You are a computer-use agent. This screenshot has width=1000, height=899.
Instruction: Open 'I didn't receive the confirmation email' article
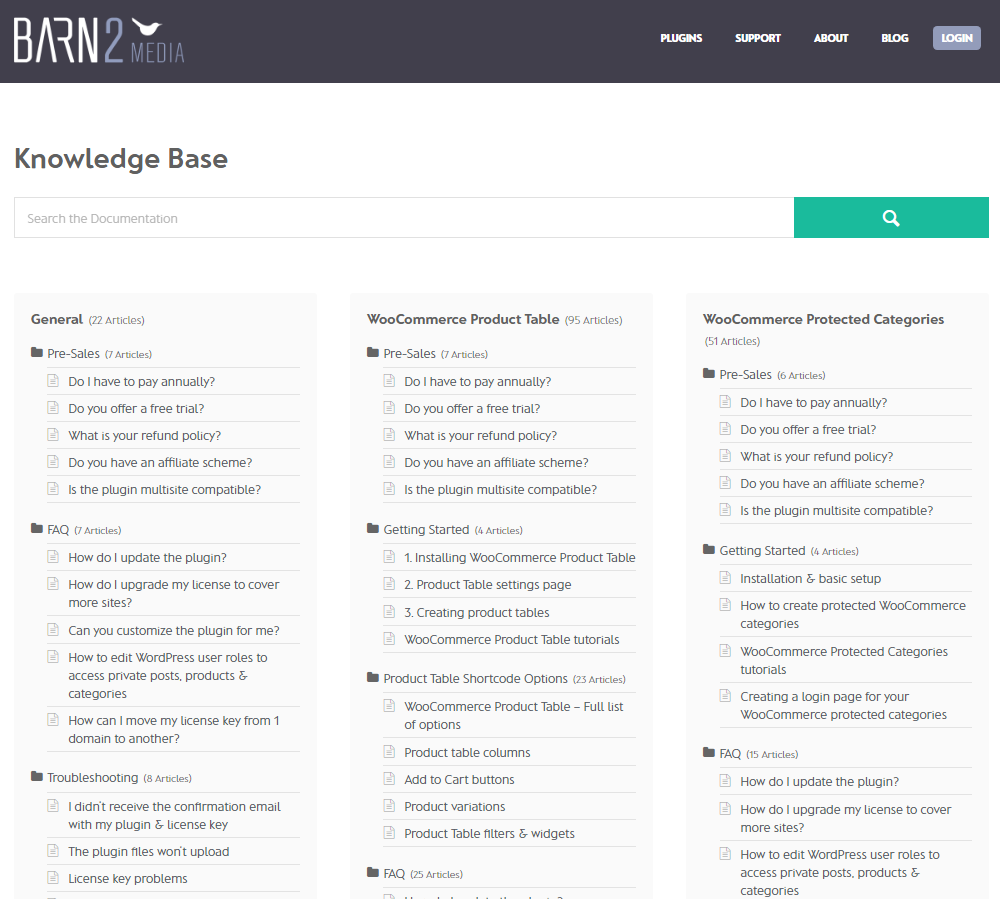tap(174, 815)
